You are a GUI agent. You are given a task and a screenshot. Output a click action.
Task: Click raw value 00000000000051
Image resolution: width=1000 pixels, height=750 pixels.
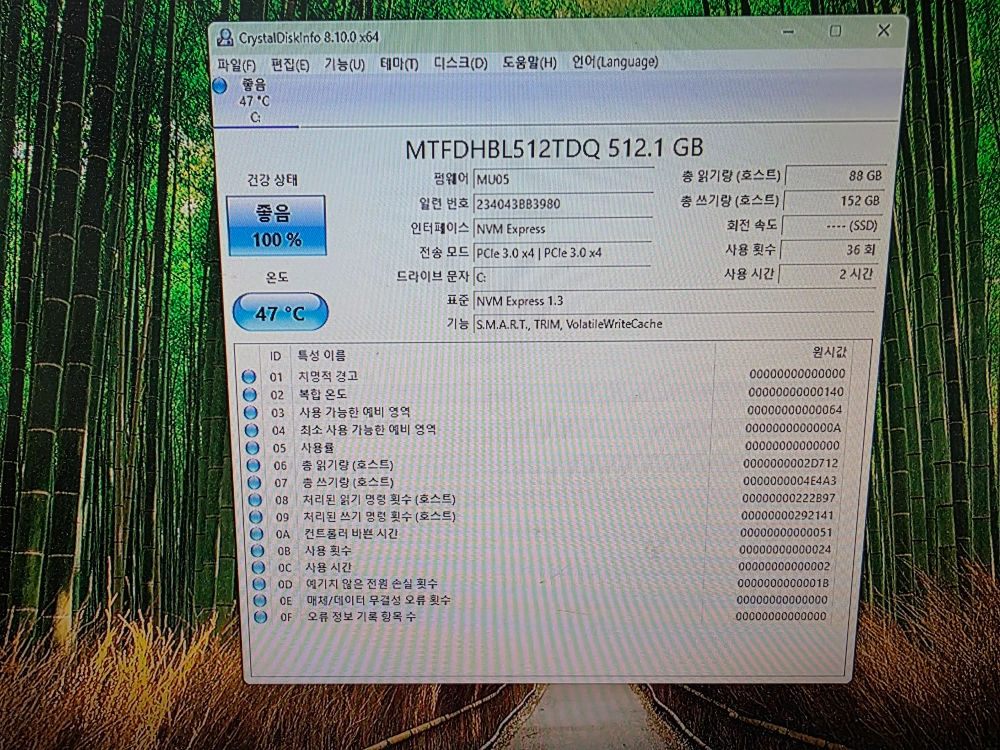[x=786, y=533]
